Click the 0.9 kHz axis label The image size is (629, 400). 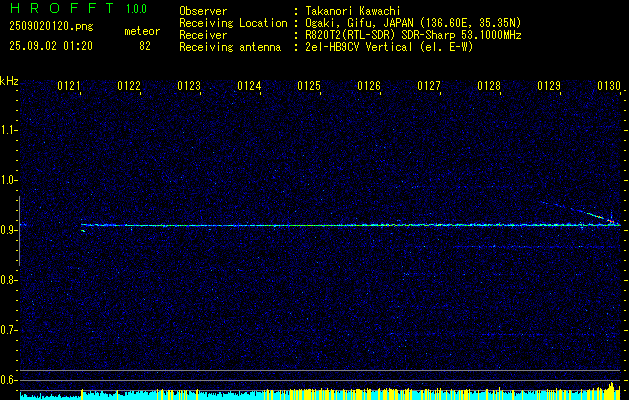pyautogui.click(x=8, y=230)
